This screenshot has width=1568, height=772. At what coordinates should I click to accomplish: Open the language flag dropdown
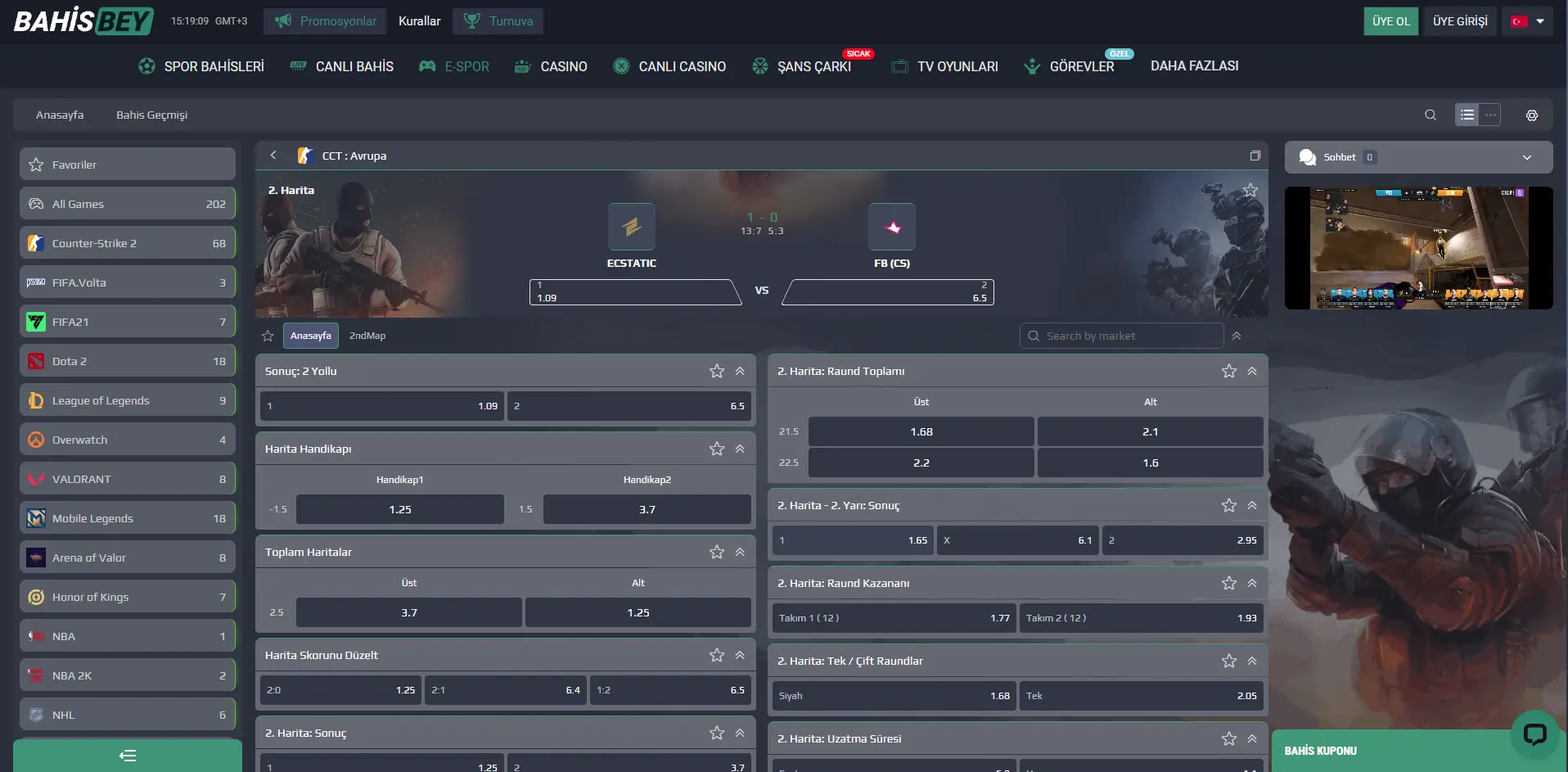1527,21
